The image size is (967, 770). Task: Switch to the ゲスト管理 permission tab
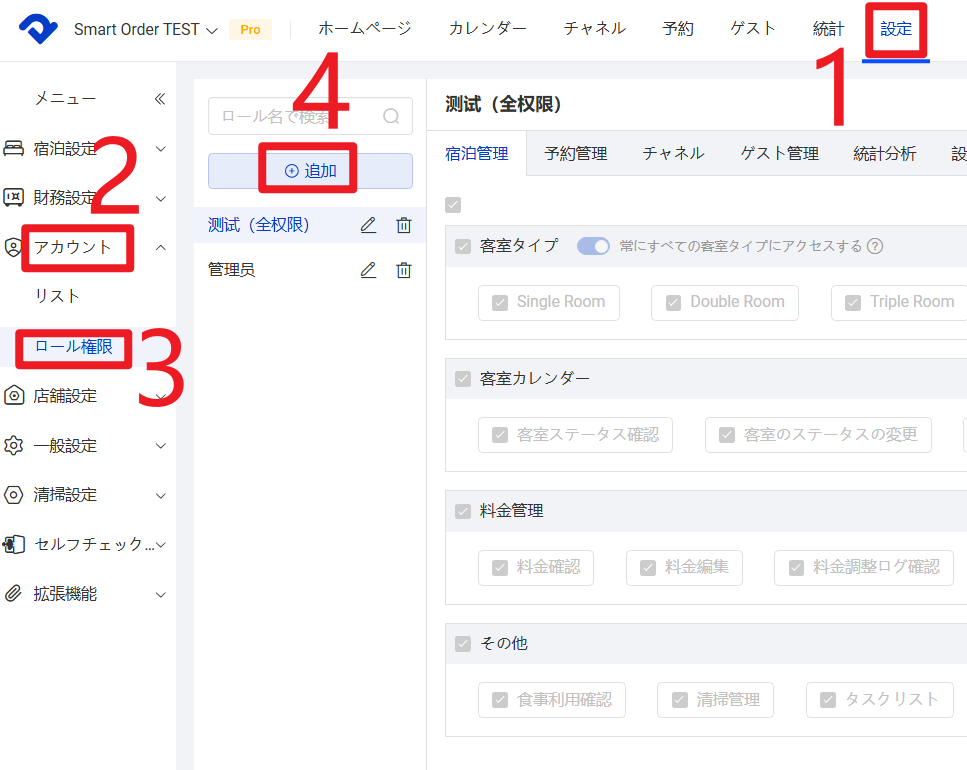click(780, 154)
